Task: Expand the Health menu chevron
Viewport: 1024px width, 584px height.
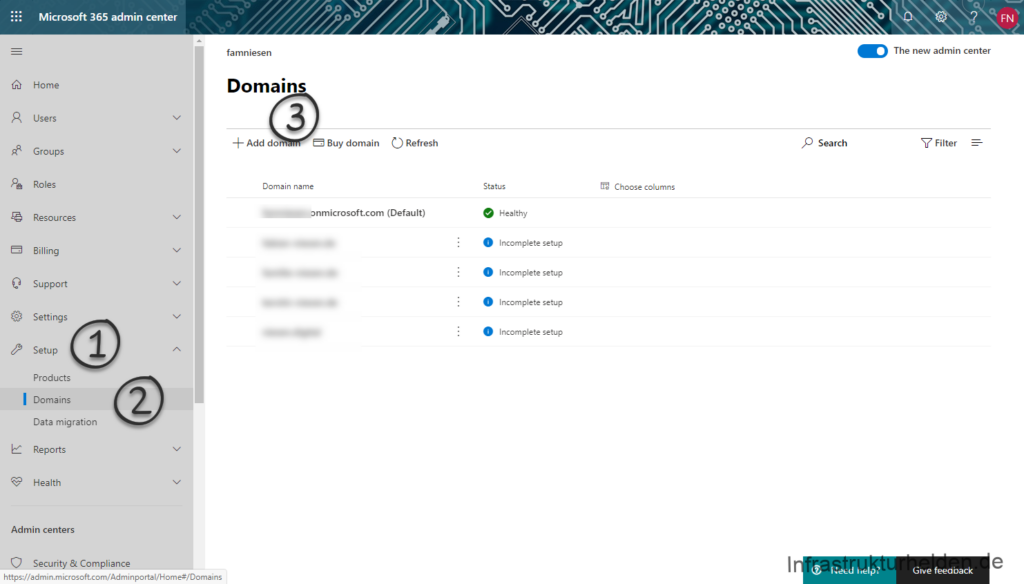Action: tap(176, 482)
